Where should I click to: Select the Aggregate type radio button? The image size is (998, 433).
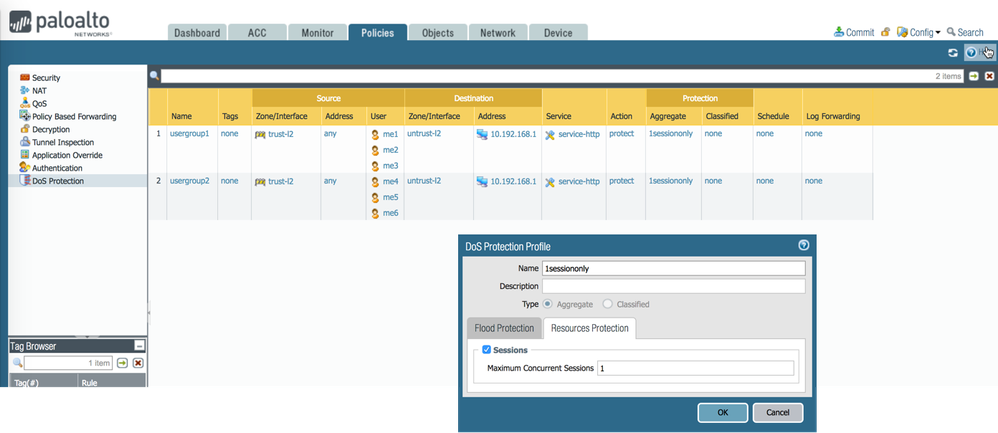546,304
